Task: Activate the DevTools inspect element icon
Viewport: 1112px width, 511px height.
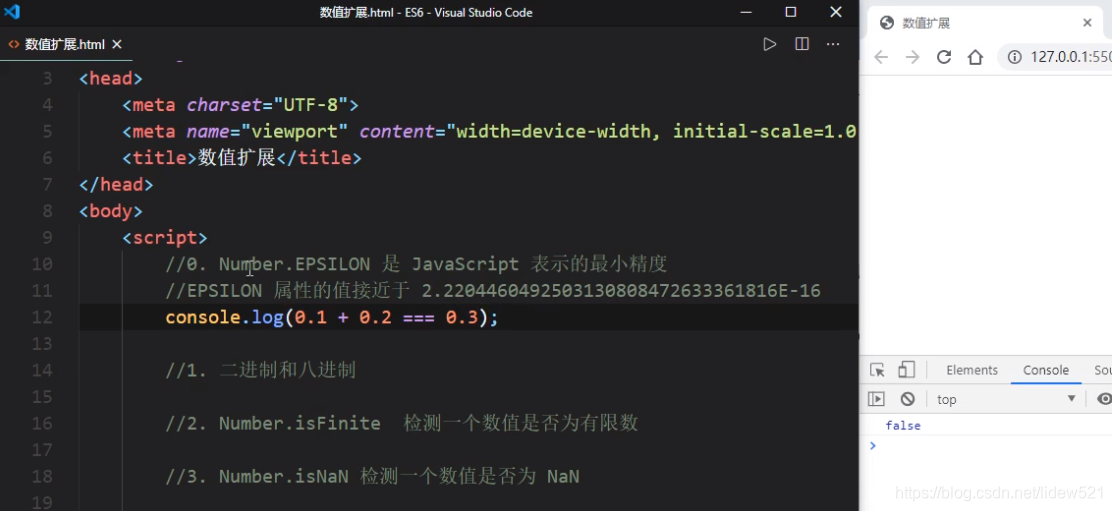Action: coord(877,370)
